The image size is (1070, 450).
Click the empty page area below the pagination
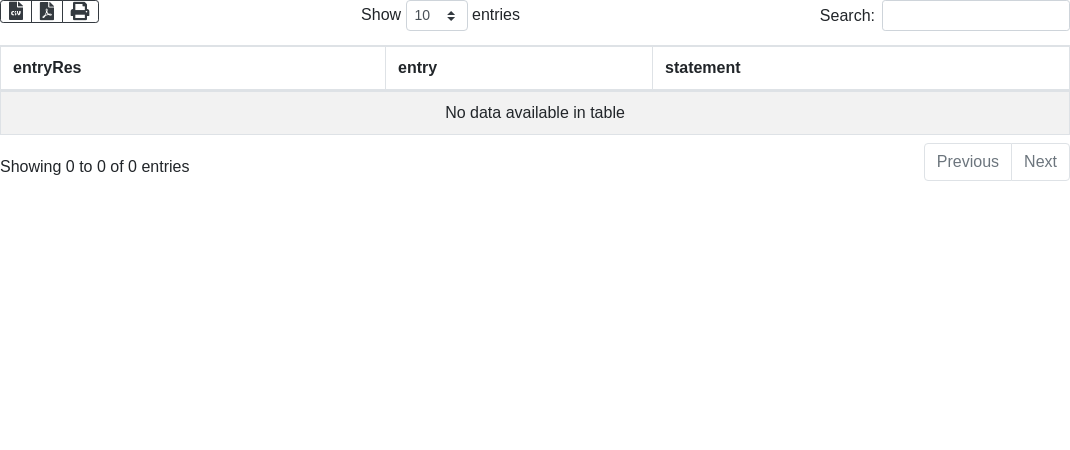coord(535,320)
